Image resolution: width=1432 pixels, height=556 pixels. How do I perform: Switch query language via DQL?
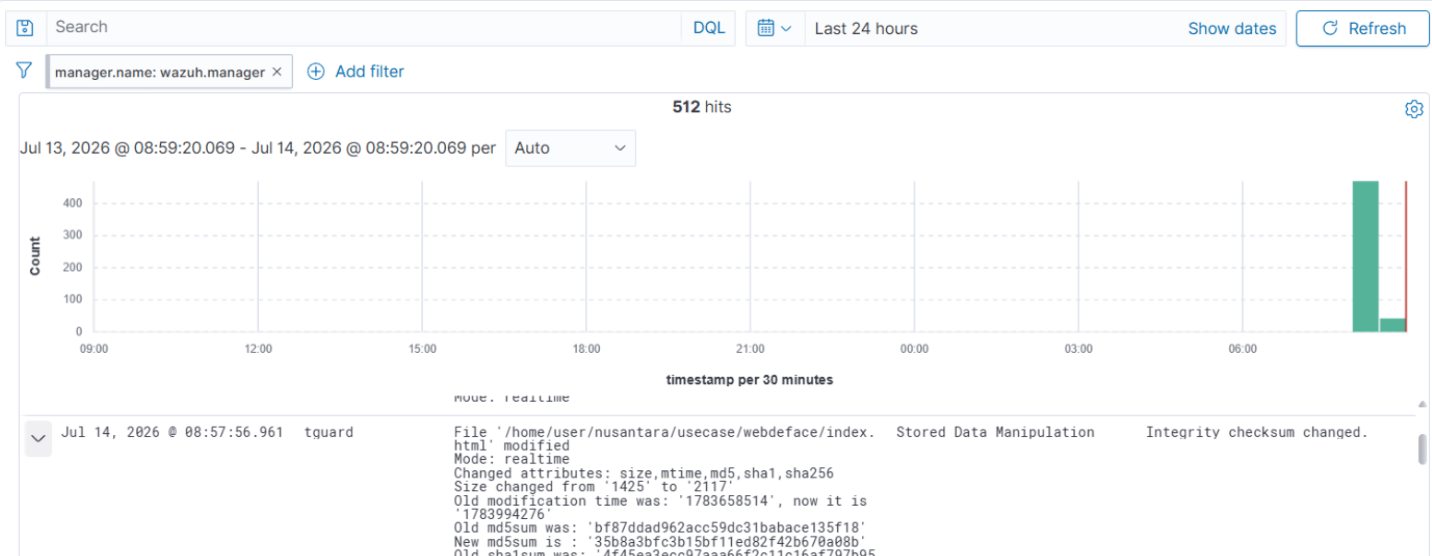pos(709,28)
